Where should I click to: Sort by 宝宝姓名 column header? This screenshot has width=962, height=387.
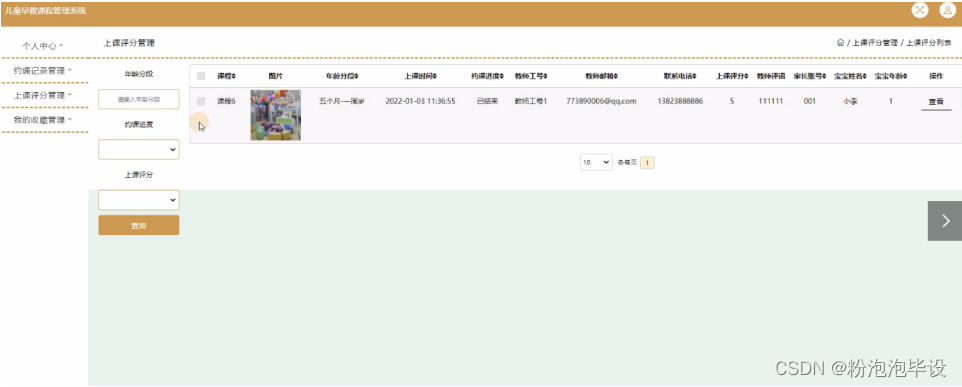pos(850,76)
